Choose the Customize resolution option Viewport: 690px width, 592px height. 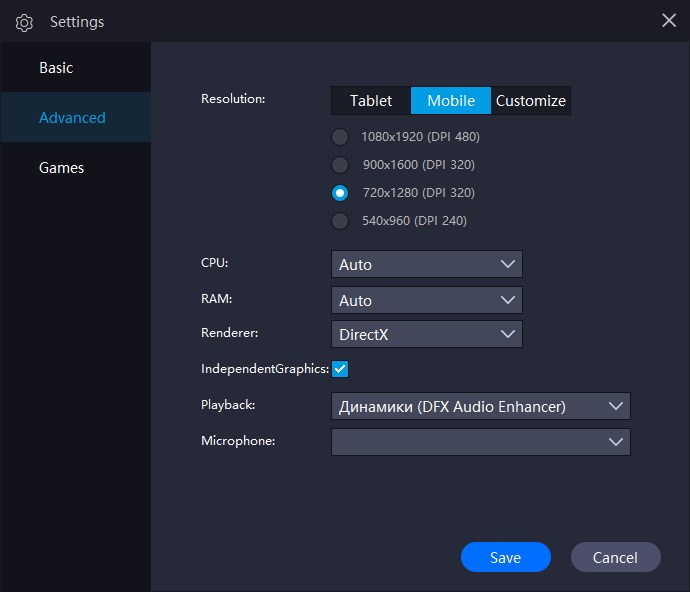point(531,100)
